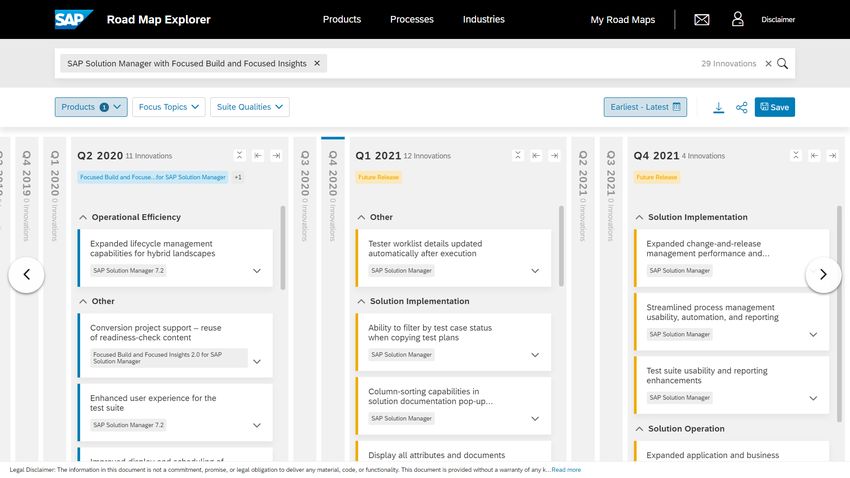Open the Industries menu
850x478 pixels.
point(484,19)
